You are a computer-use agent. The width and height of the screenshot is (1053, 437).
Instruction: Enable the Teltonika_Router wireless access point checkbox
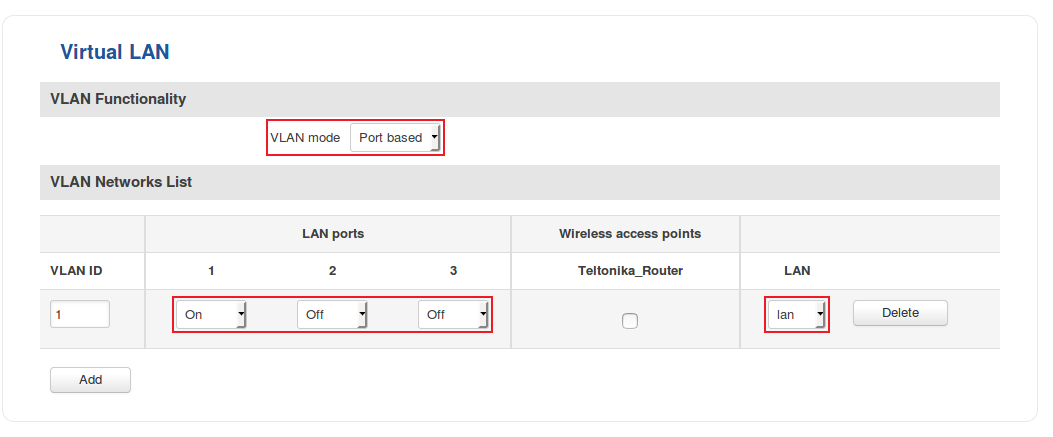click(630, 321)
